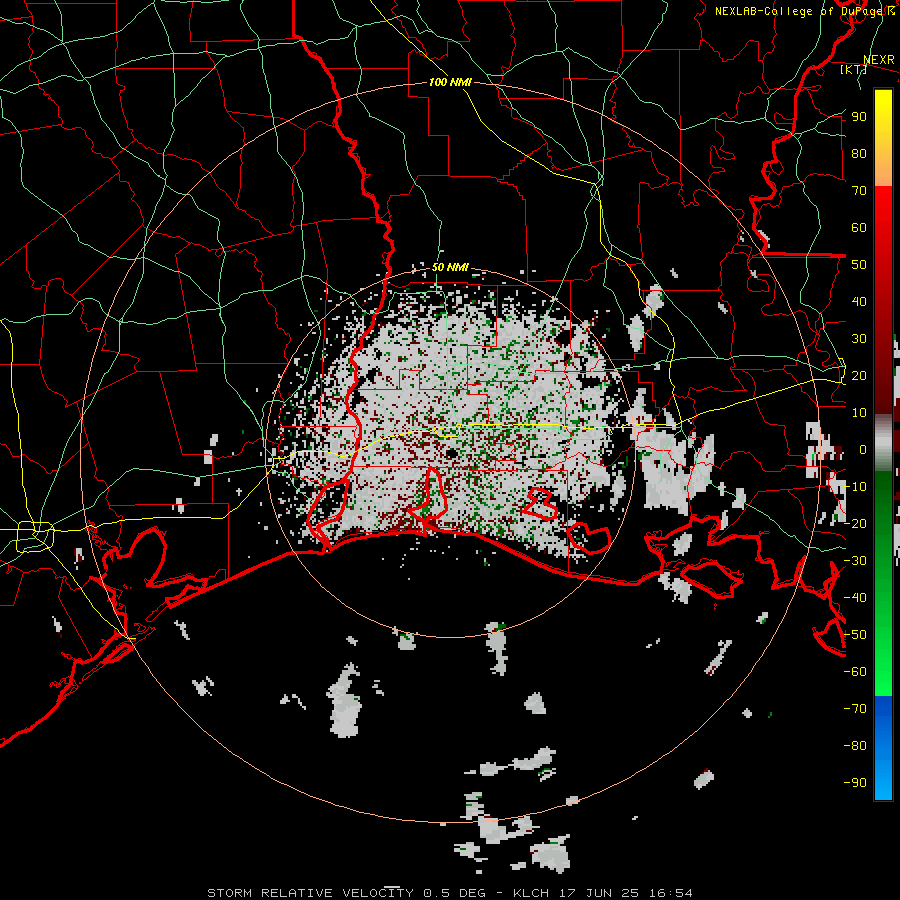The image size is (900, 900).
Task: Click the 100 NMI range ring label
Action: (x=450, y=82)
